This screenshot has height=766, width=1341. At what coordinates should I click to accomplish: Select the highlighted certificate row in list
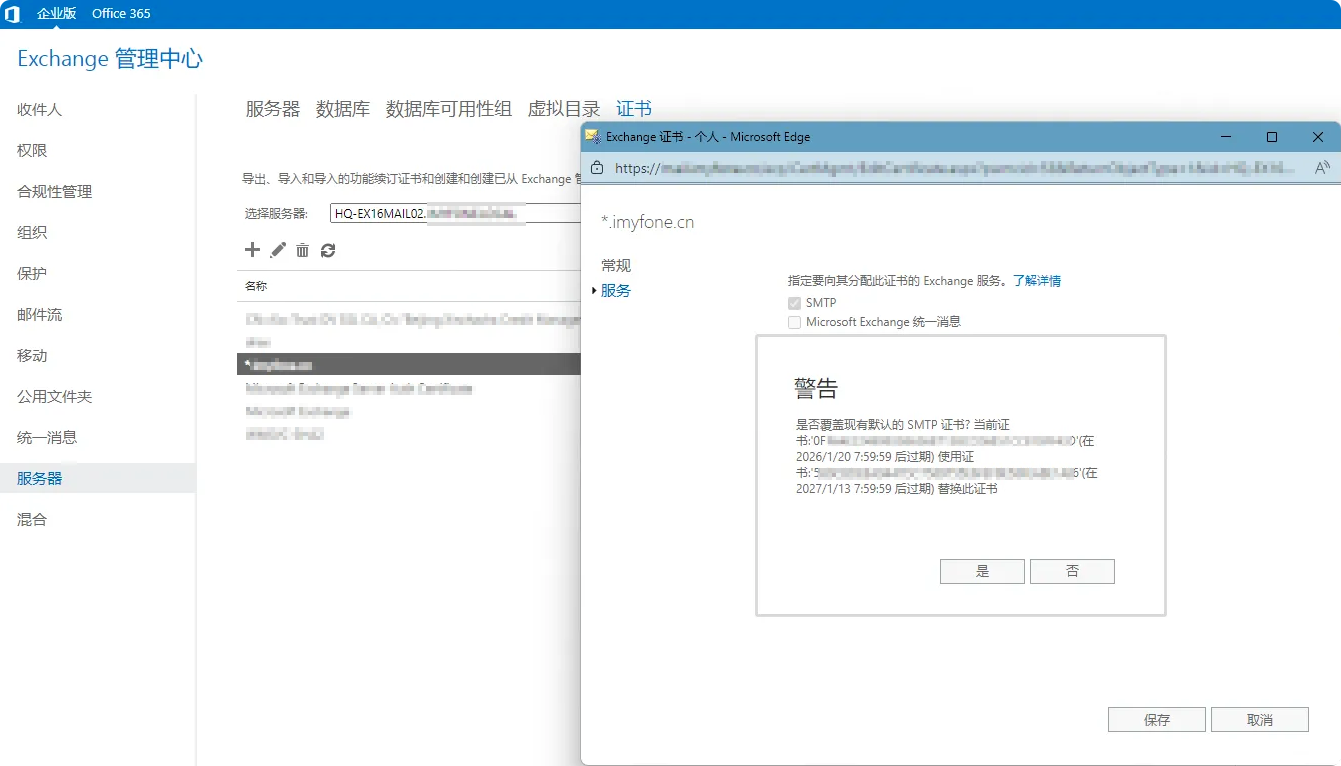click(x=409, y=364)
